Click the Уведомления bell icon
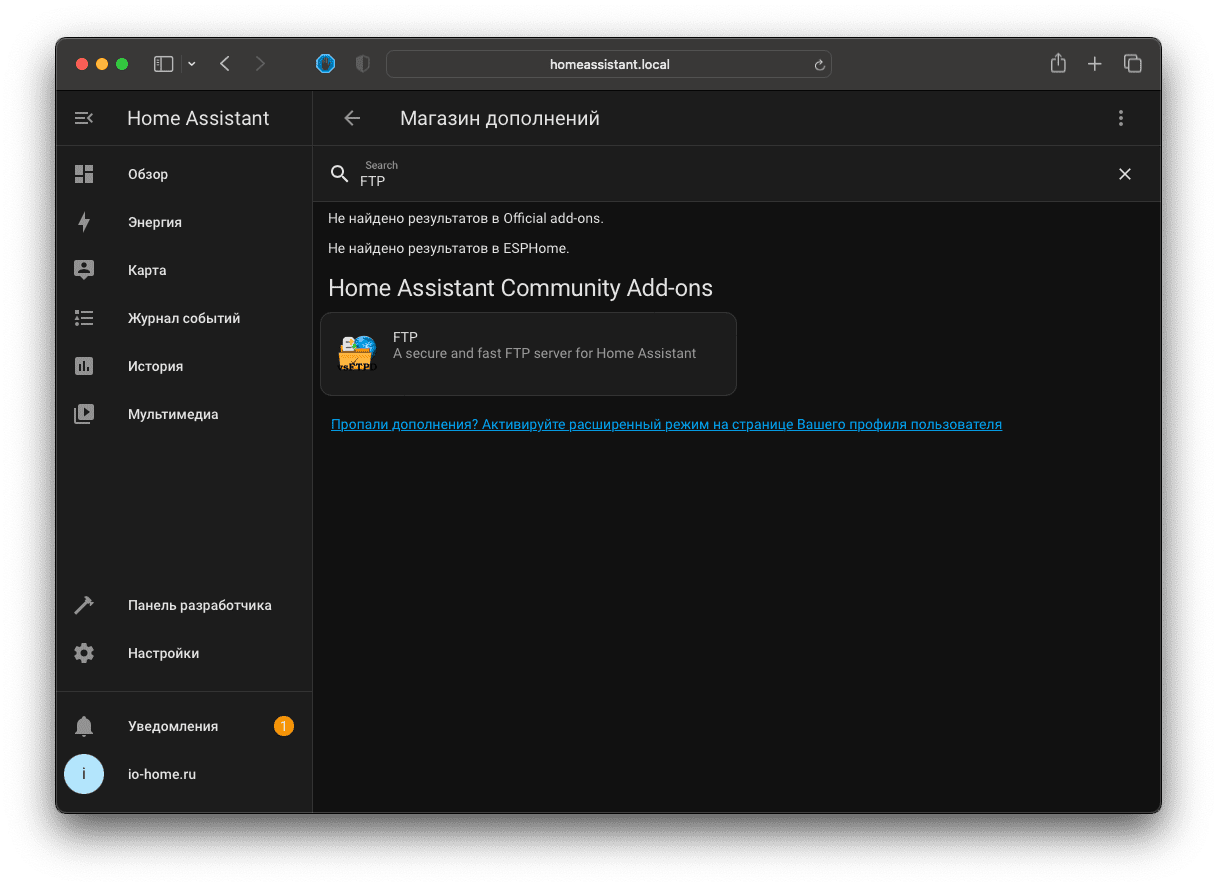This screenshot has height=887, width=1217. point(84,726)
